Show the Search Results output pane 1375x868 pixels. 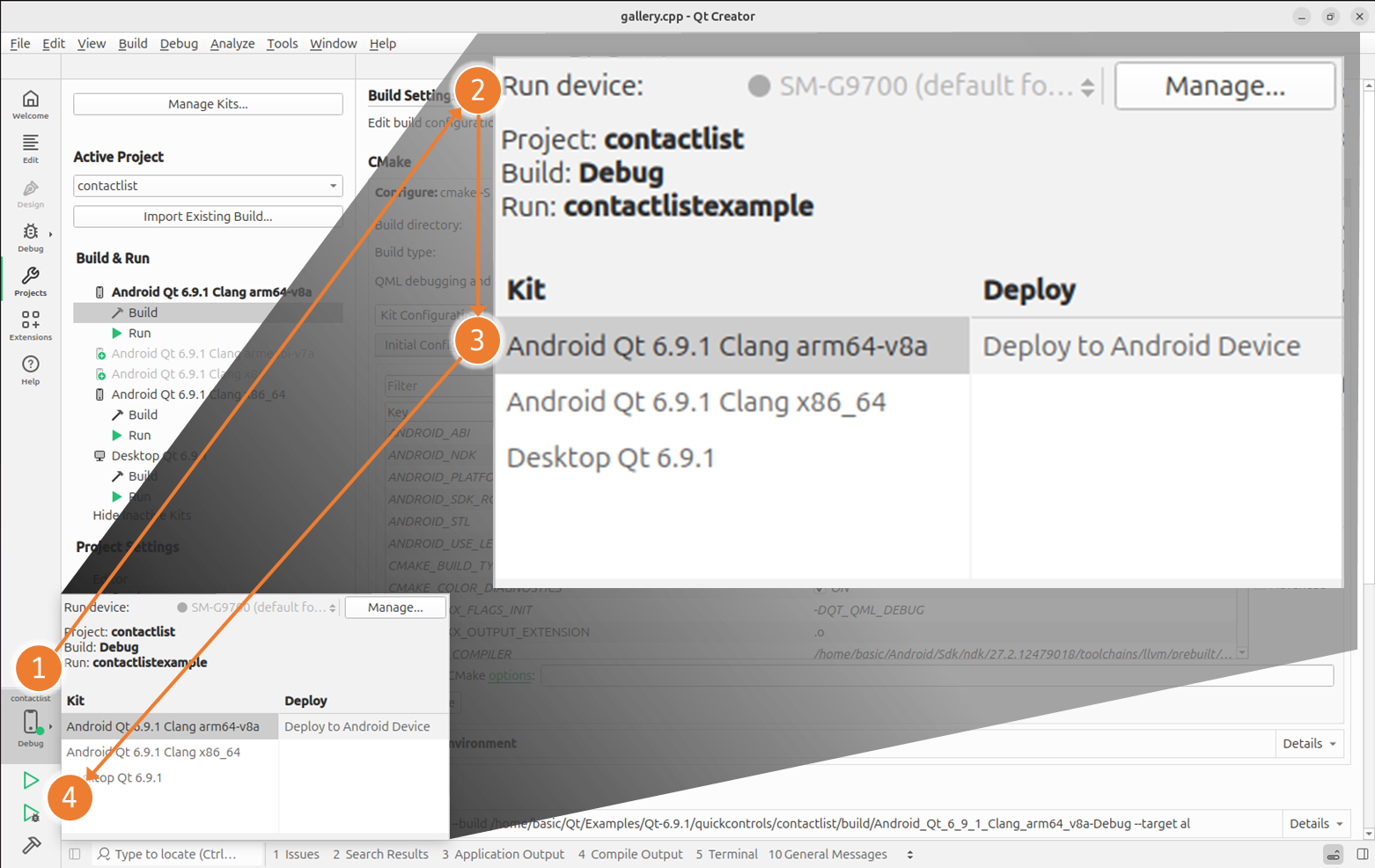point(380,854)
